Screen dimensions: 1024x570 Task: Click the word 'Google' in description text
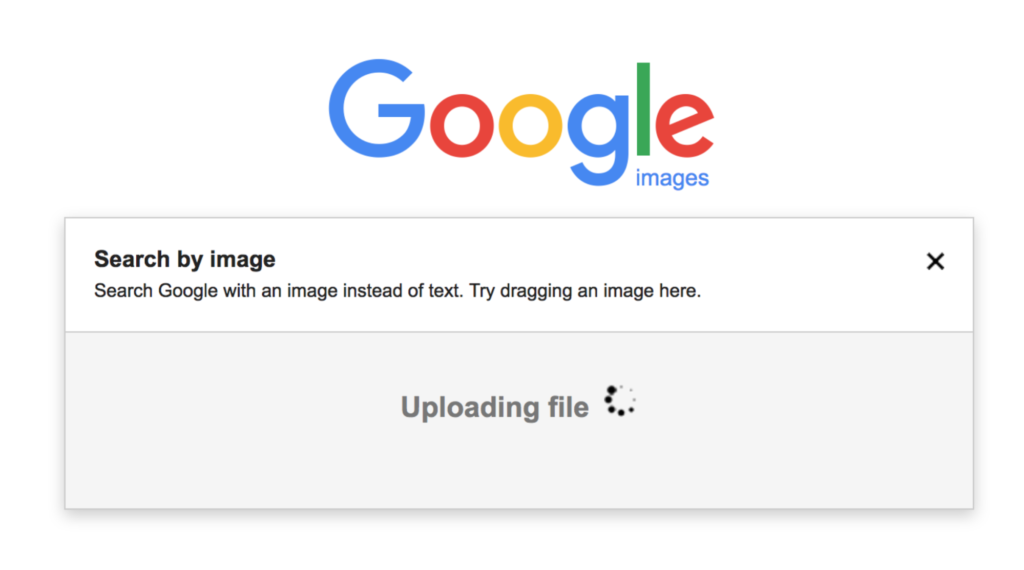click(x=188, y=291)
